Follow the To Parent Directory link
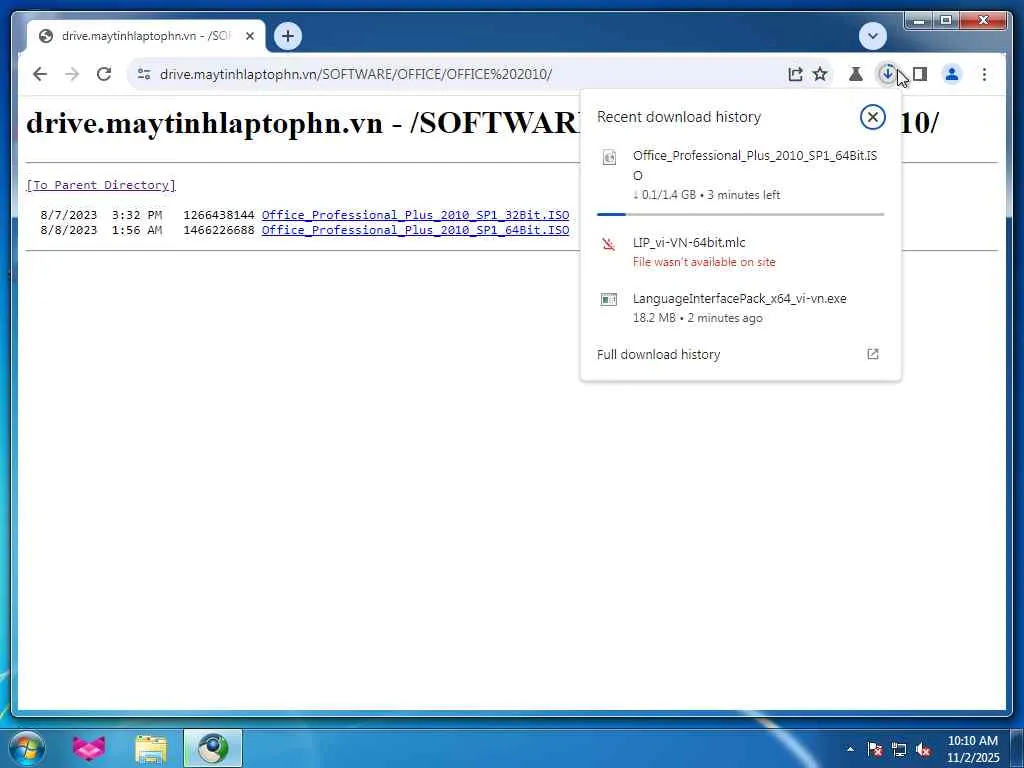 pos(101,185)
